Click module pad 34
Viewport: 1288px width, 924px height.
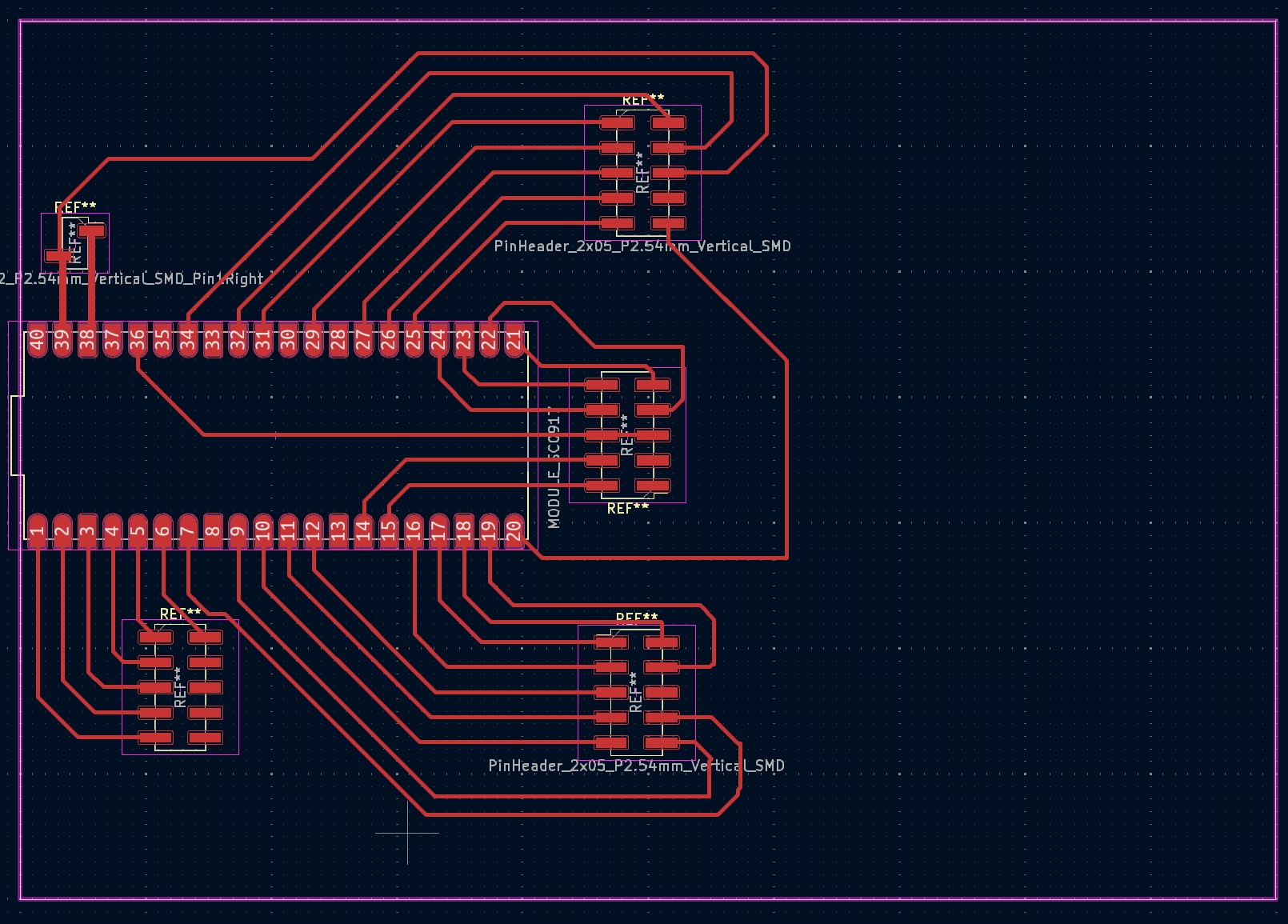[x=187, y=340]
